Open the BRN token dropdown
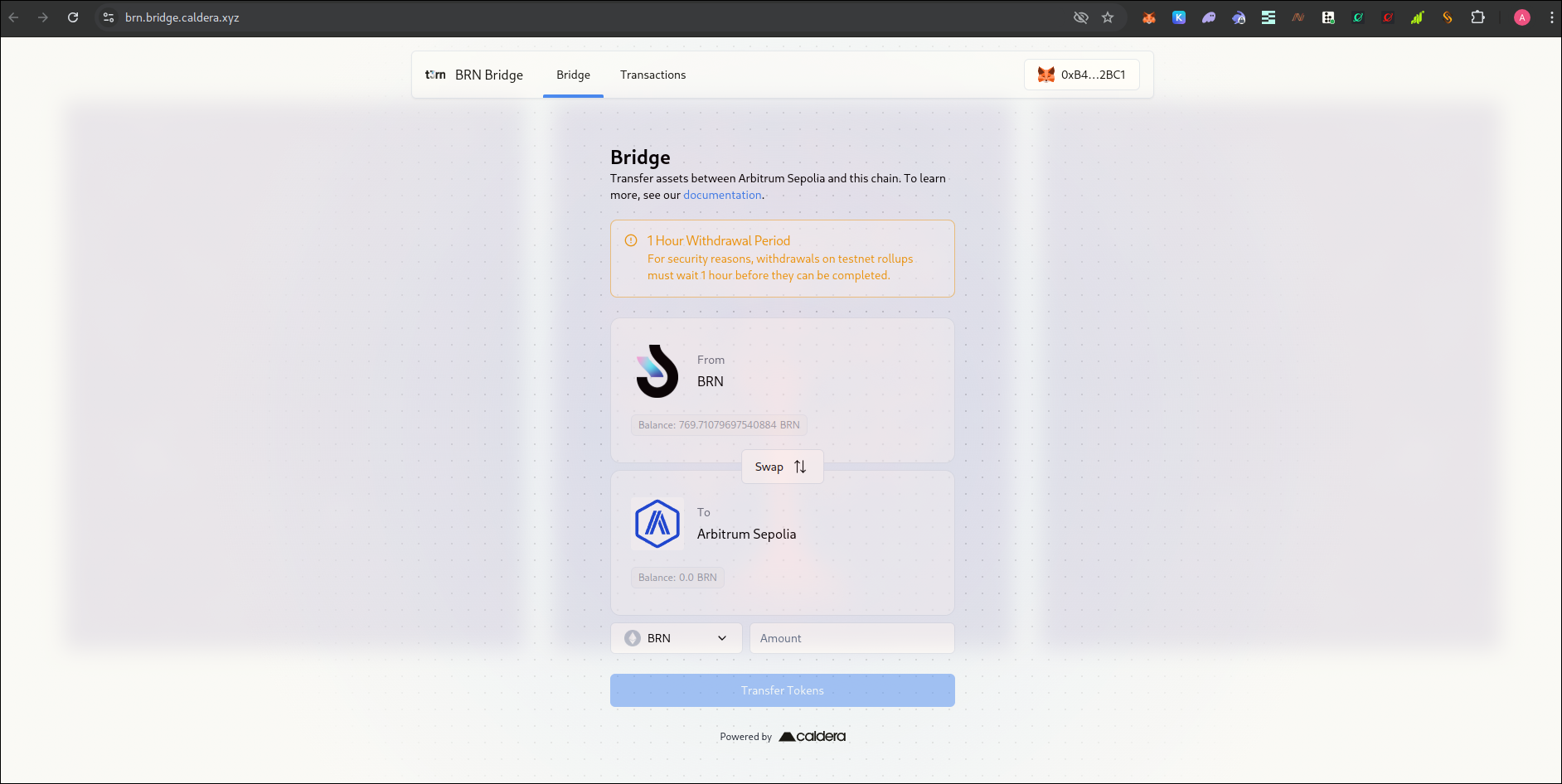 pos(677,638)
